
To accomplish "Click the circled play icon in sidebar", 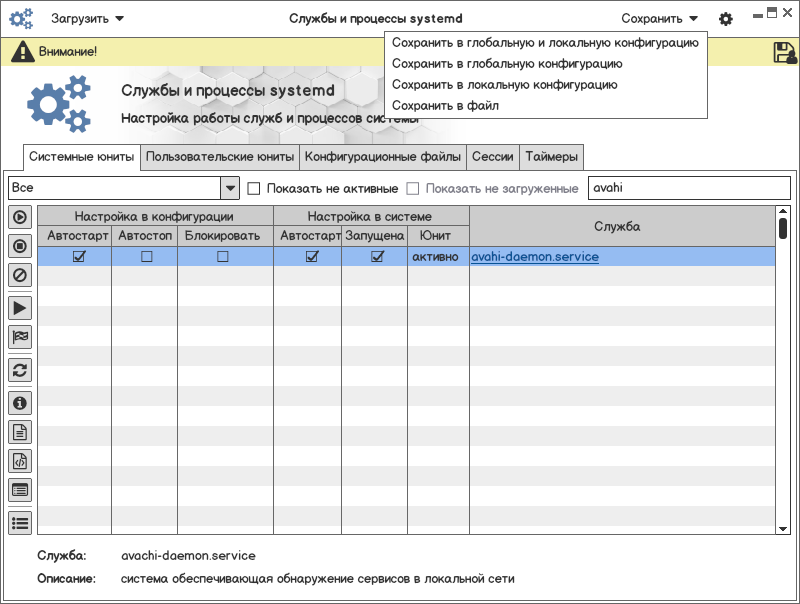I will 19,217.
